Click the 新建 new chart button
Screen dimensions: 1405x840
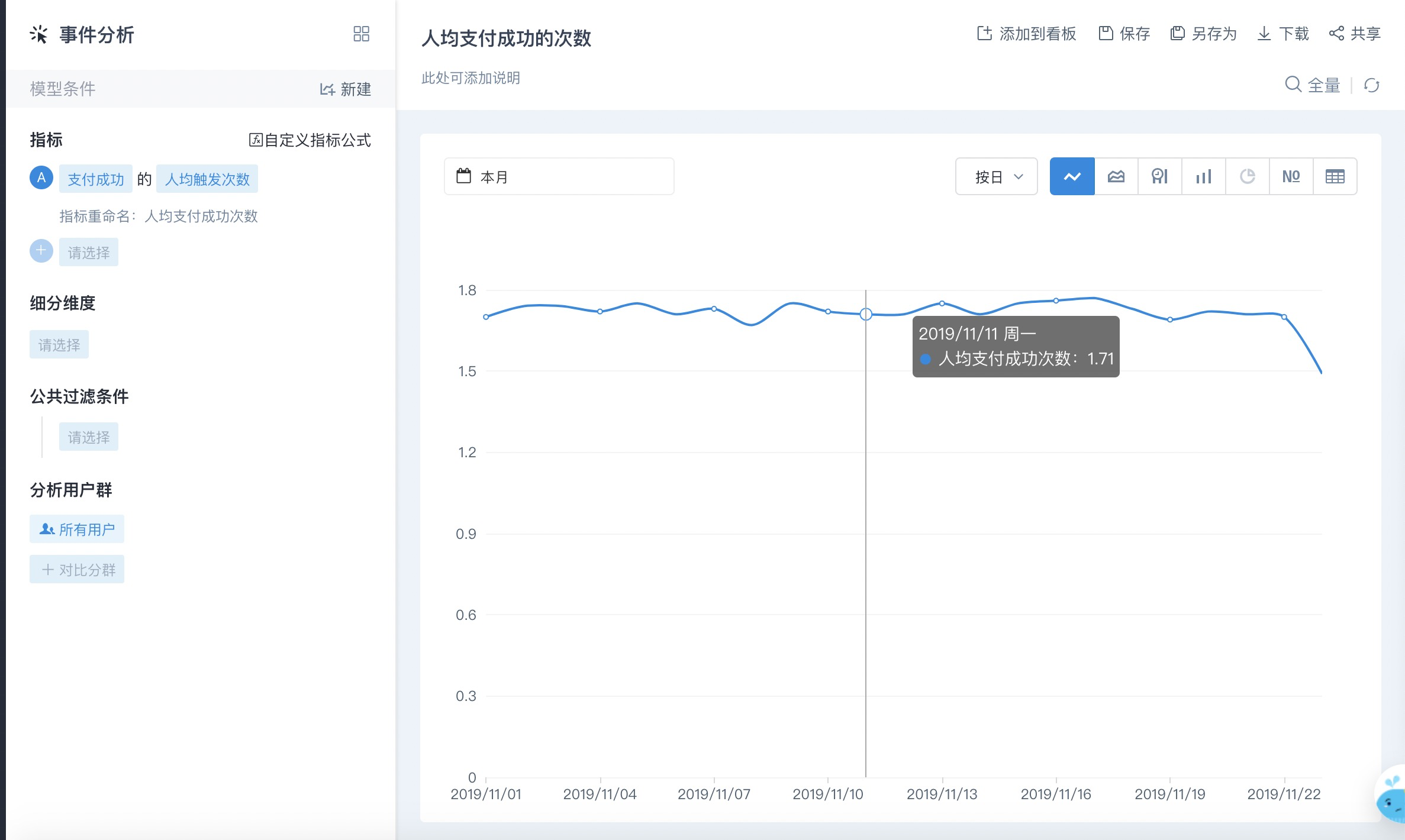tap(346, 89)
